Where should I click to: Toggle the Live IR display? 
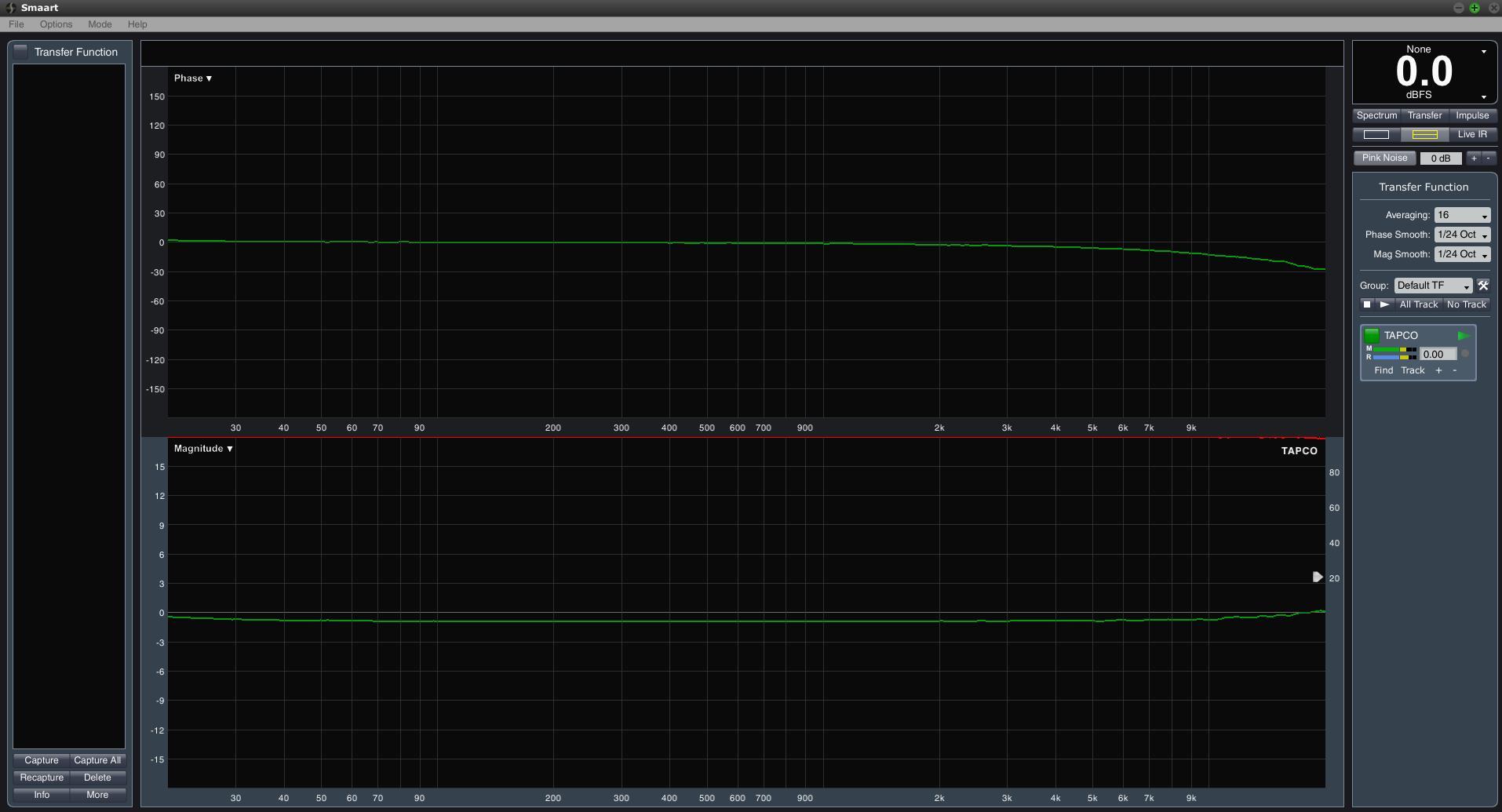[1472, 134]
